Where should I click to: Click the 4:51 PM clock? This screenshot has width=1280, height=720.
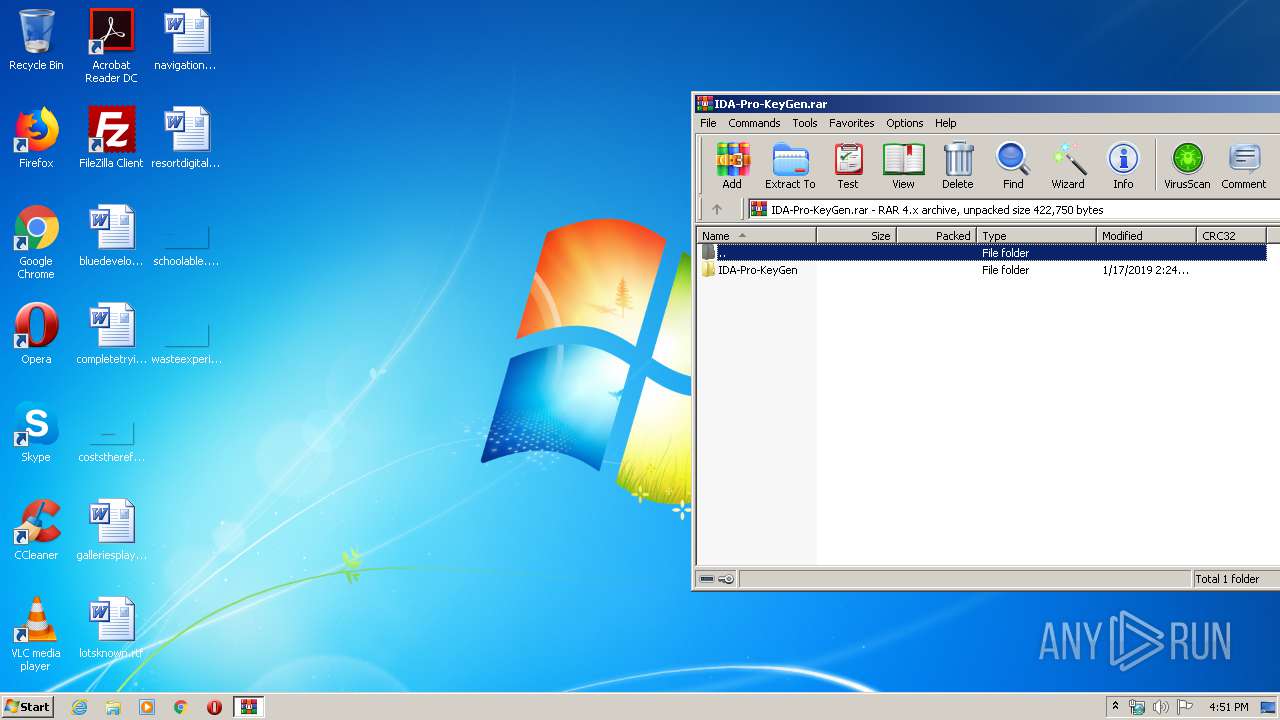point(1228,707)
